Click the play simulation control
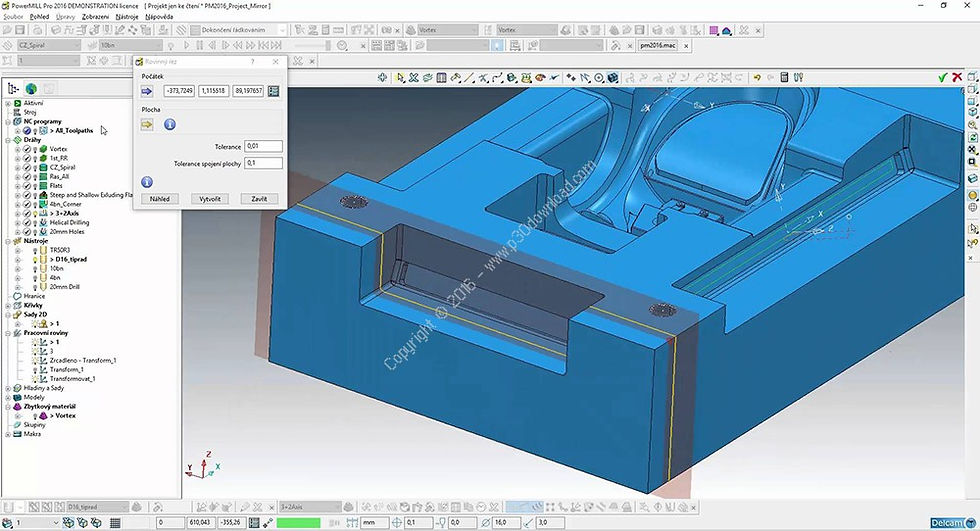Screen dimensions: 980x531 (186, 46)
